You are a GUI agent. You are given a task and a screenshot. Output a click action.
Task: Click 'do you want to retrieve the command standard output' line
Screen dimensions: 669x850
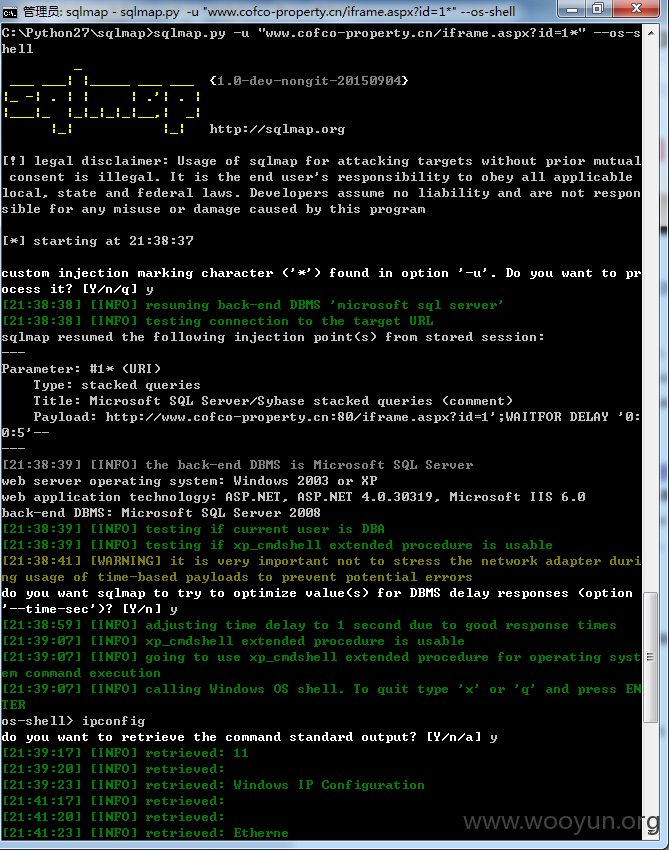click(x=249, y=737)
